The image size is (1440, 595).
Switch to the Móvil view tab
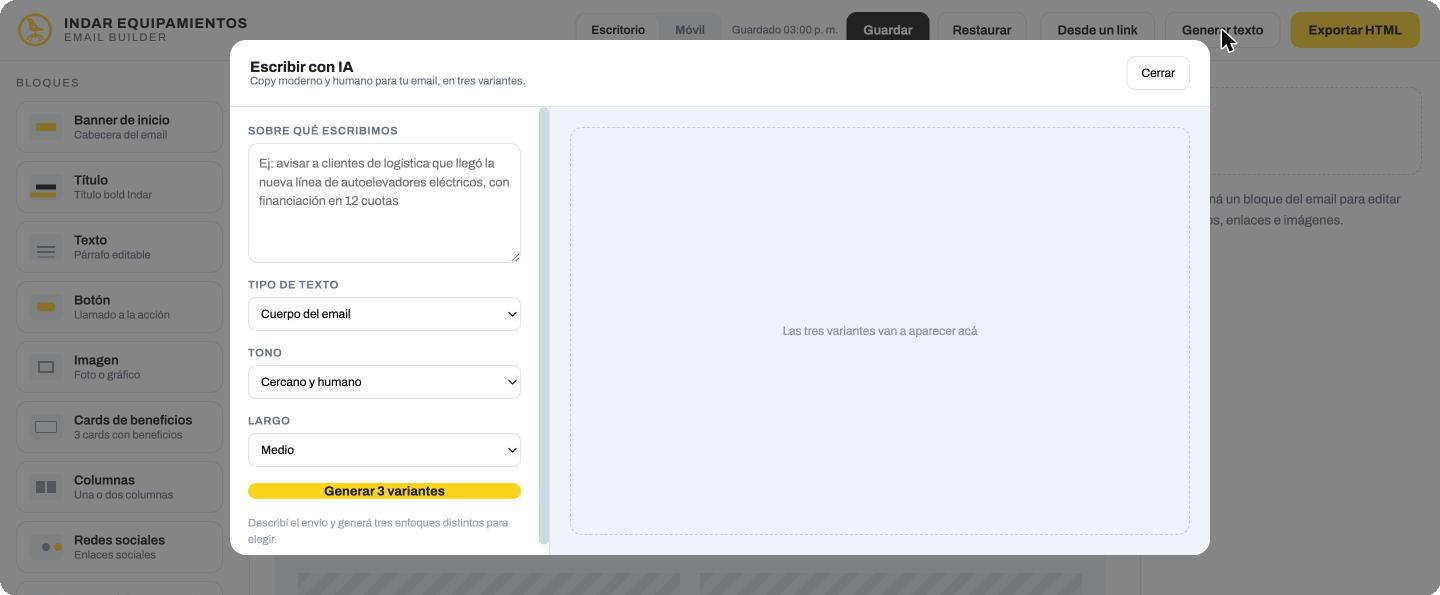690,30
